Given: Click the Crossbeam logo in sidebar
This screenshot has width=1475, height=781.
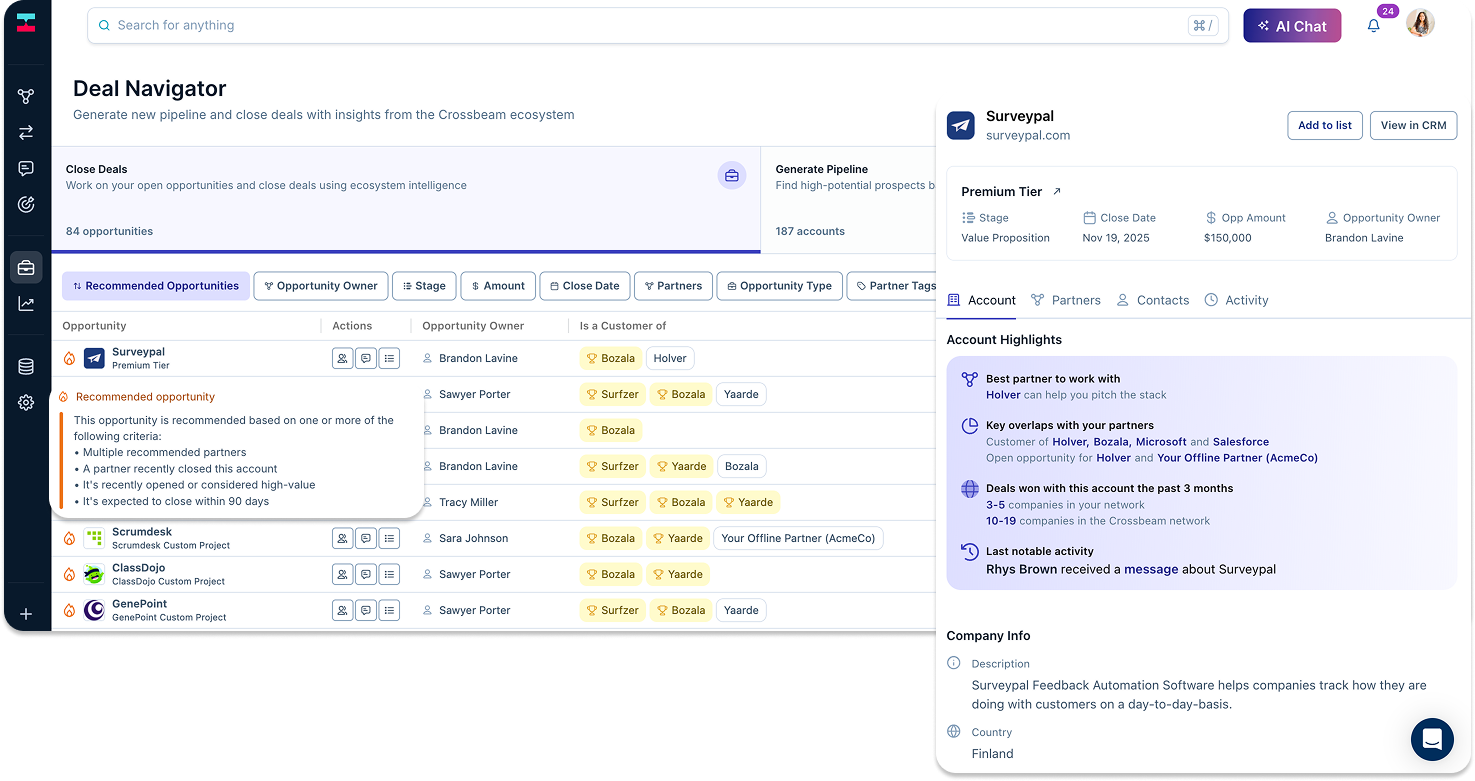Looking at the screenshot, I should [26, 23].
